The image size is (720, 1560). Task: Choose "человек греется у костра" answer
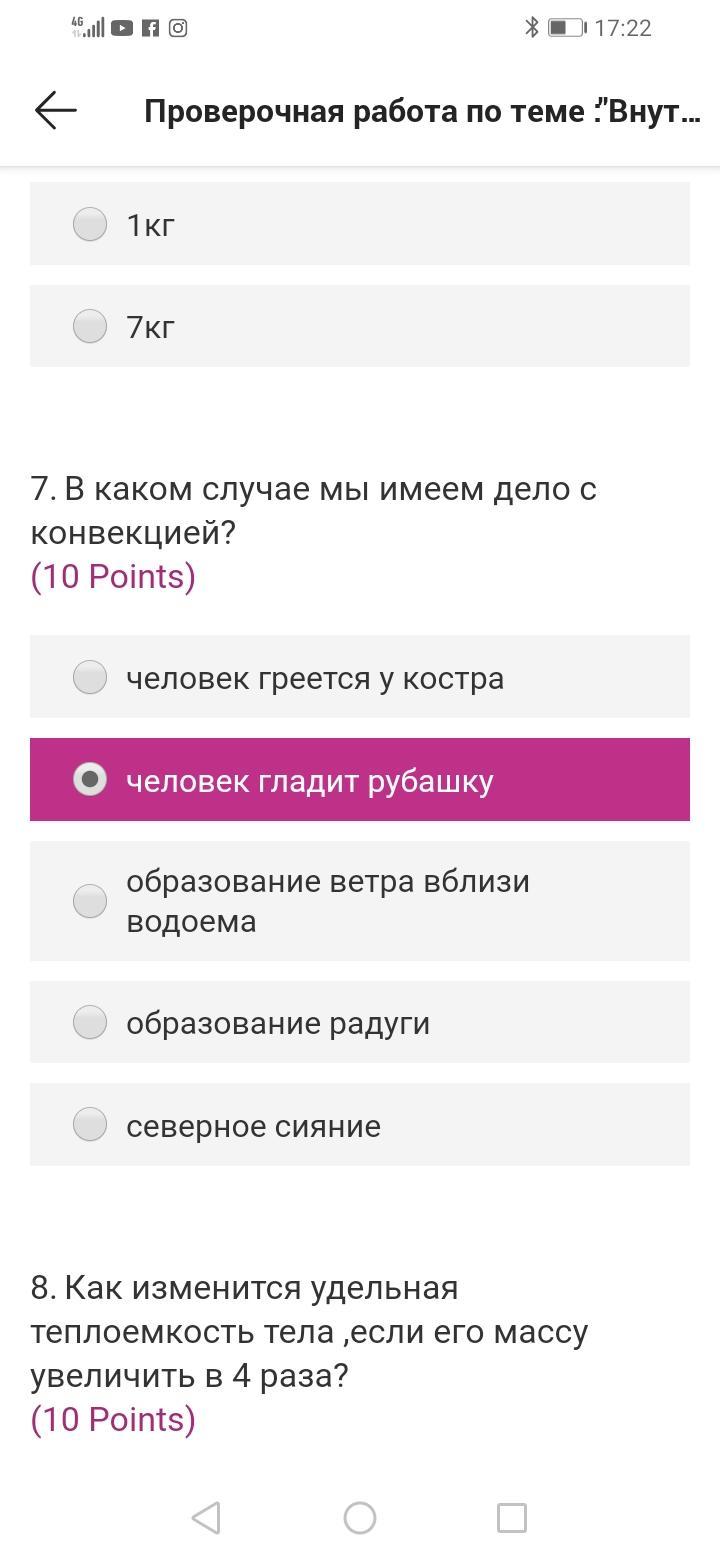point(90,677)
